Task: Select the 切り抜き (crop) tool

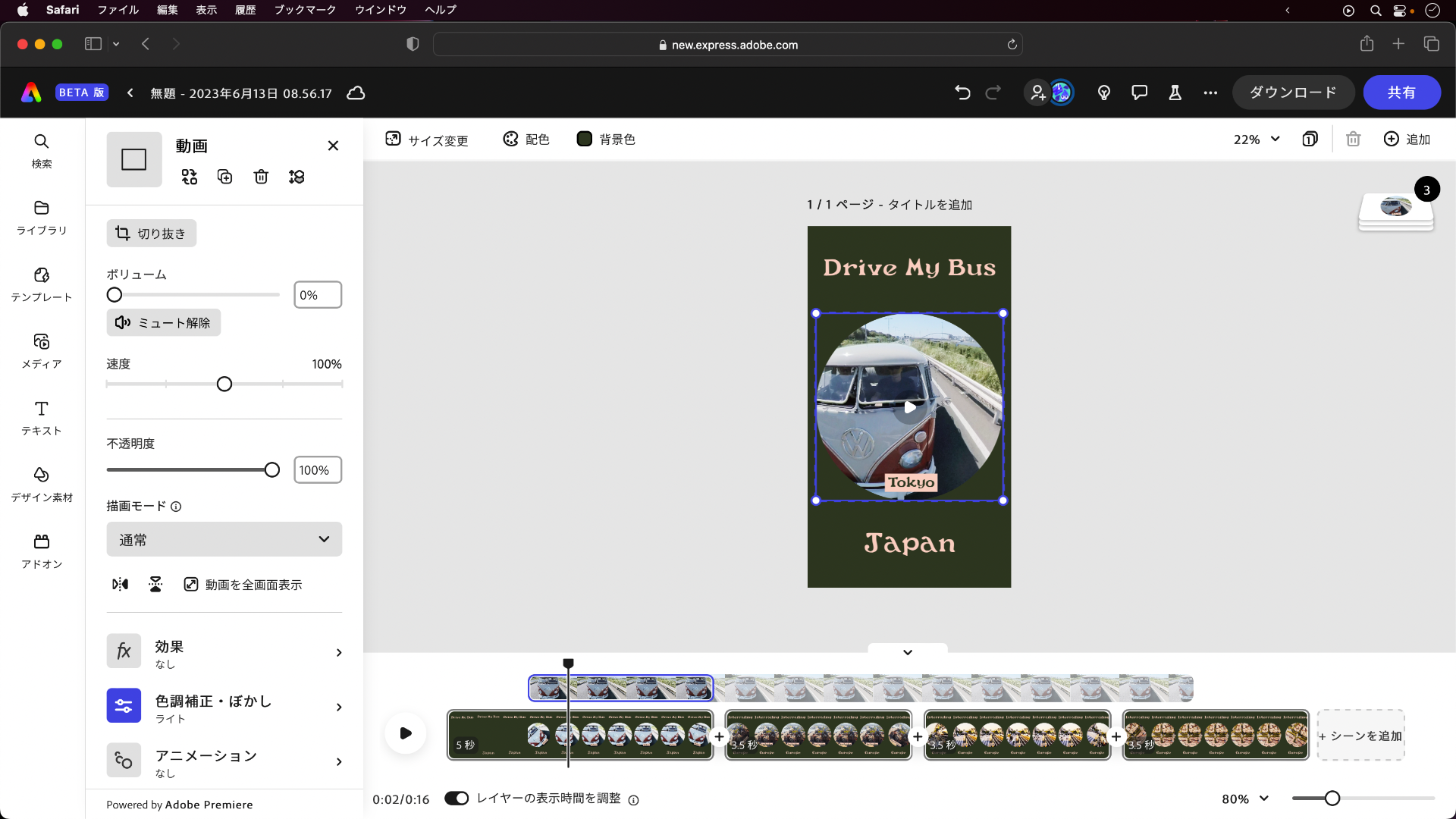Action: (x=151, y=234)
